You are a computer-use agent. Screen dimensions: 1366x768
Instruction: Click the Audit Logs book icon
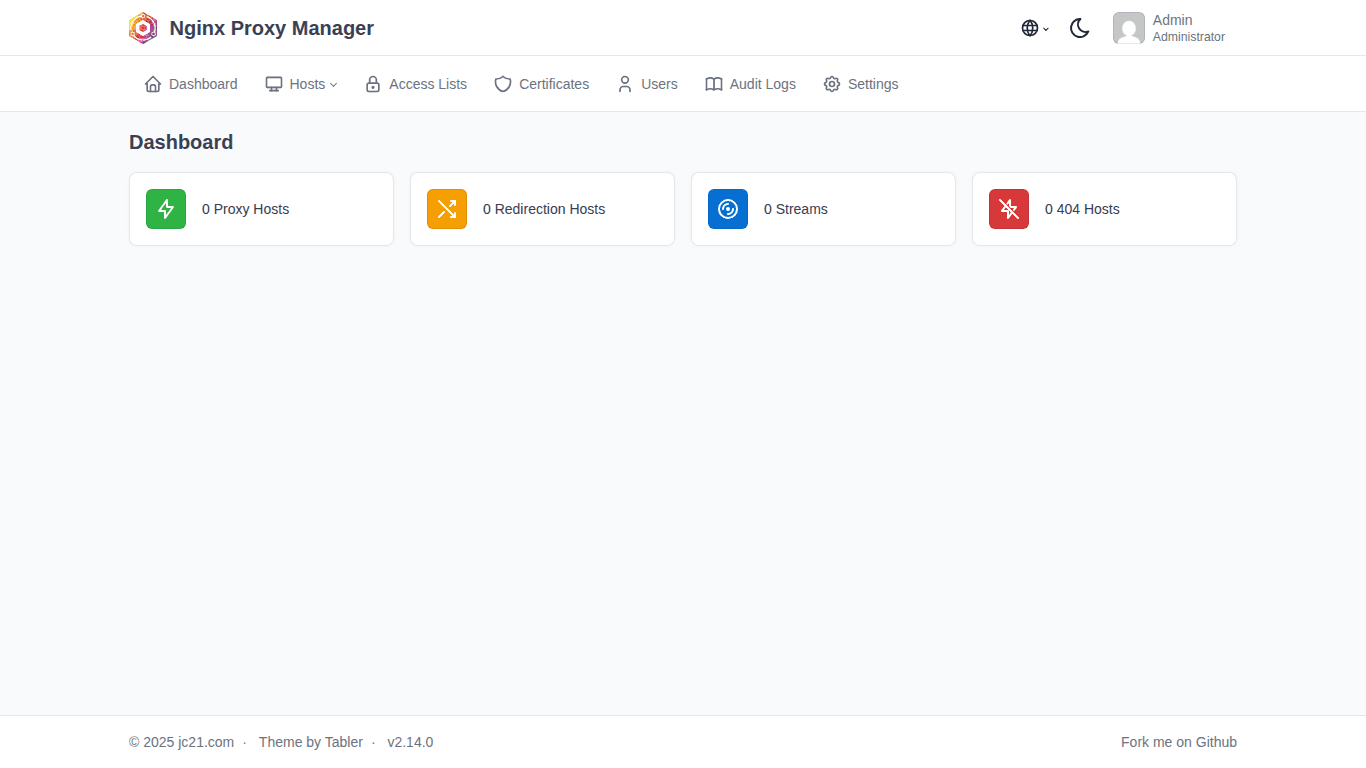click(x=714, y=84)
